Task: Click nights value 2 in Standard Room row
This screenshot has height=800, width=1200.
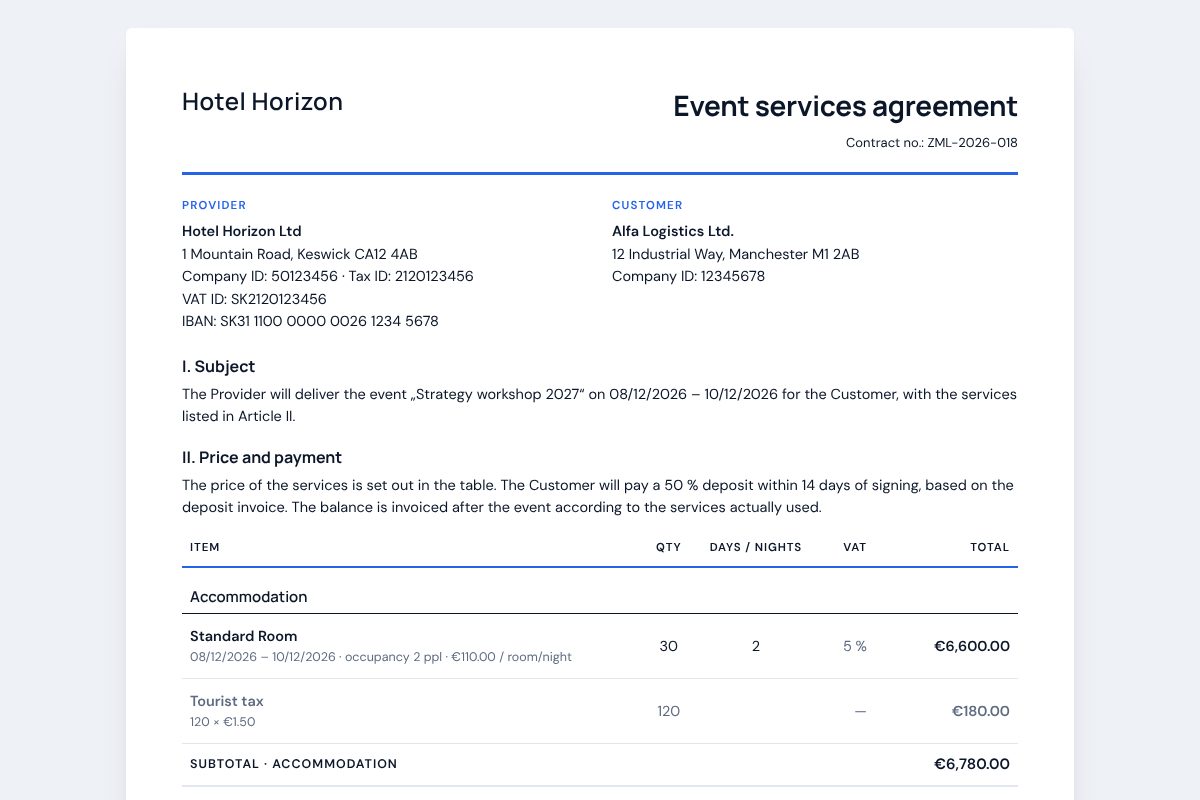Action: 756,646
